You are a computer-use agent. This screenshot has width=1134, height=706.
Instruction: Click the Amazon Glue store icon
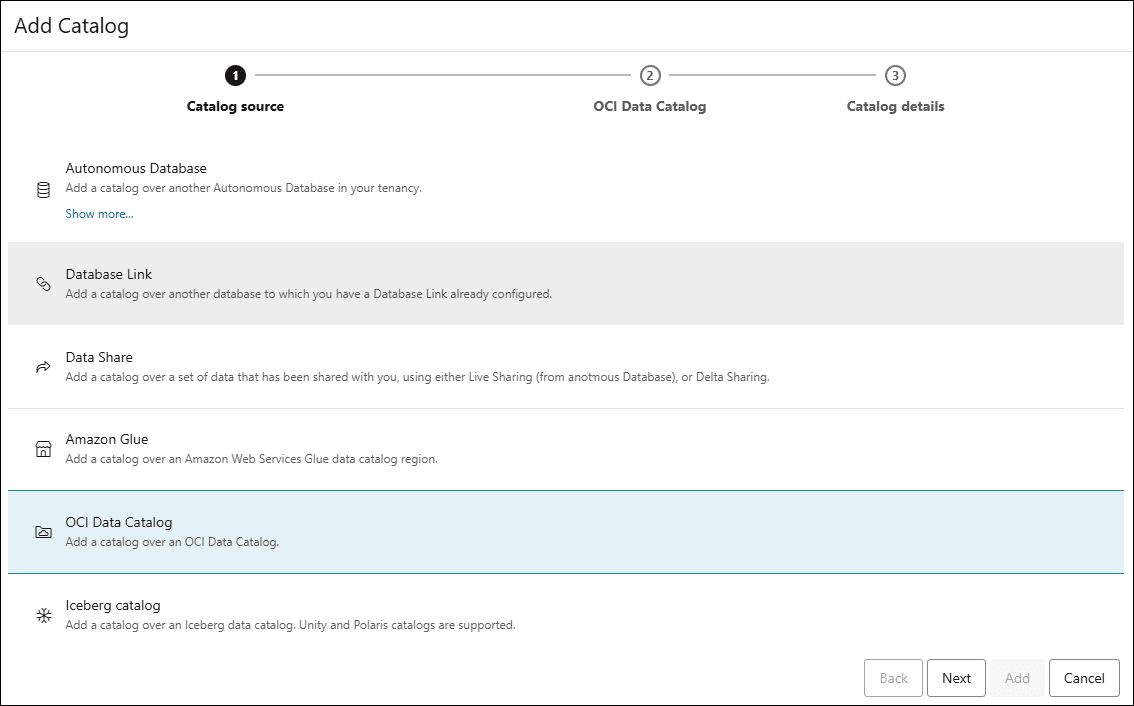click(43, 449)
